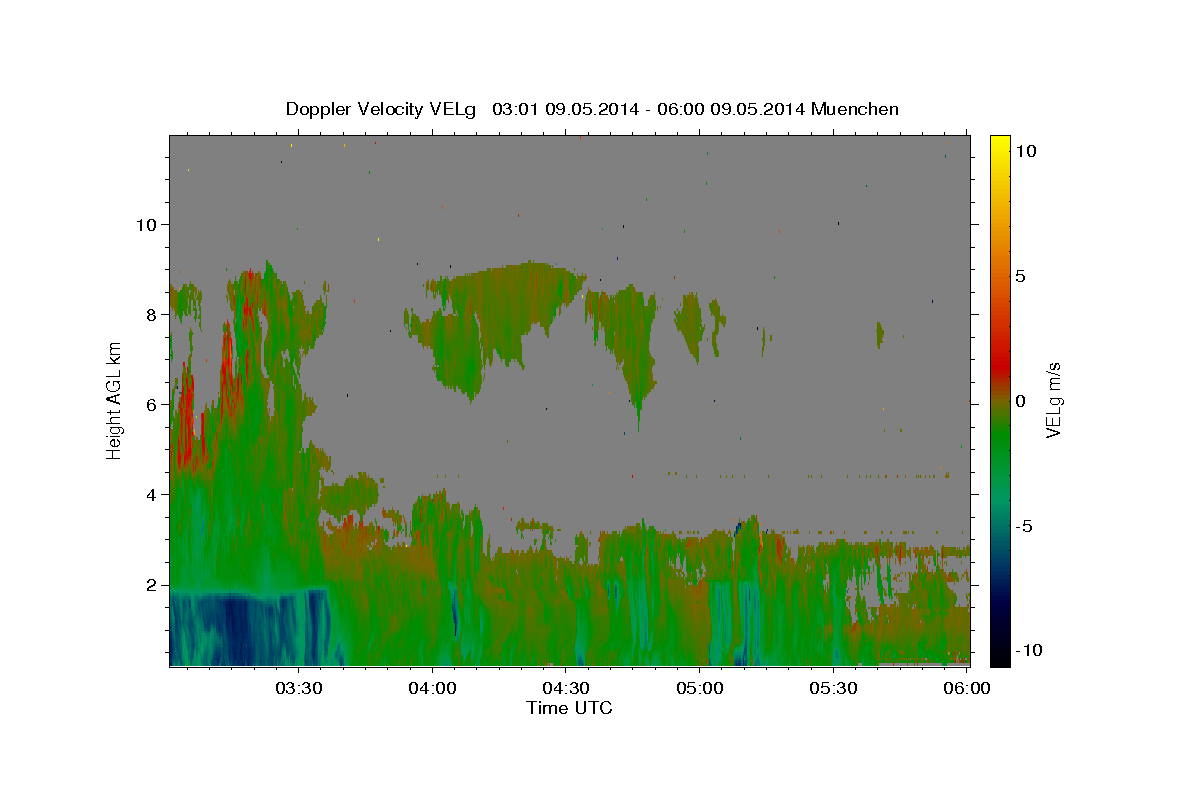Click the 'Height AGL km' axis title

tap(115, 400)
